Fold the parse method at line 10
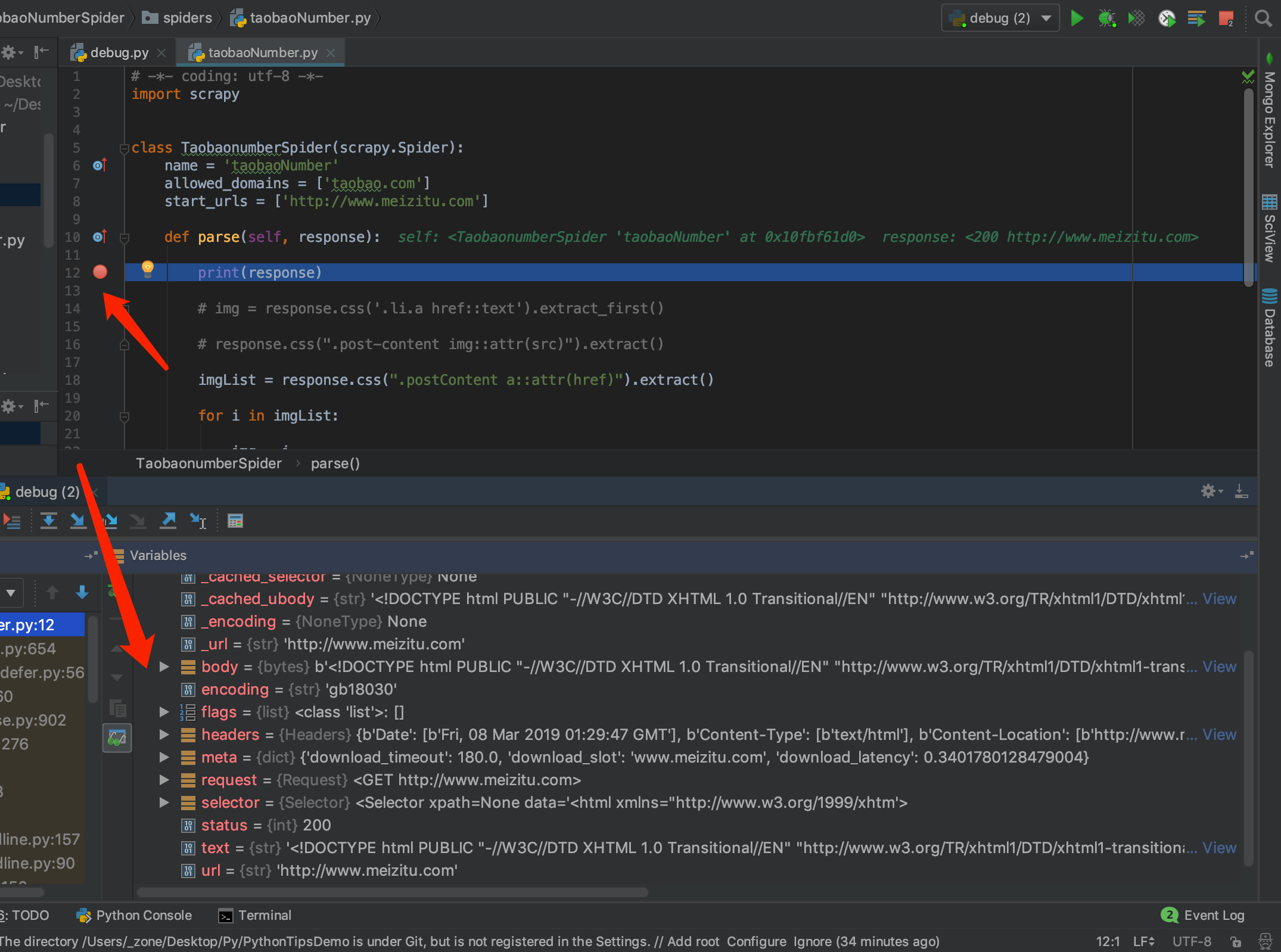 [125, 238]
